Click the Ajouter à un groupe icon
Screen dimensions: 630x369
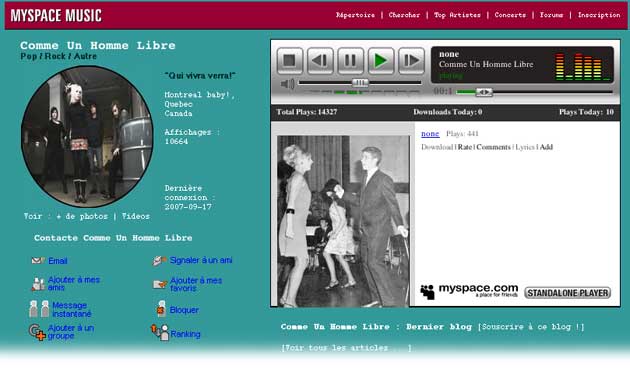[37, 332]
